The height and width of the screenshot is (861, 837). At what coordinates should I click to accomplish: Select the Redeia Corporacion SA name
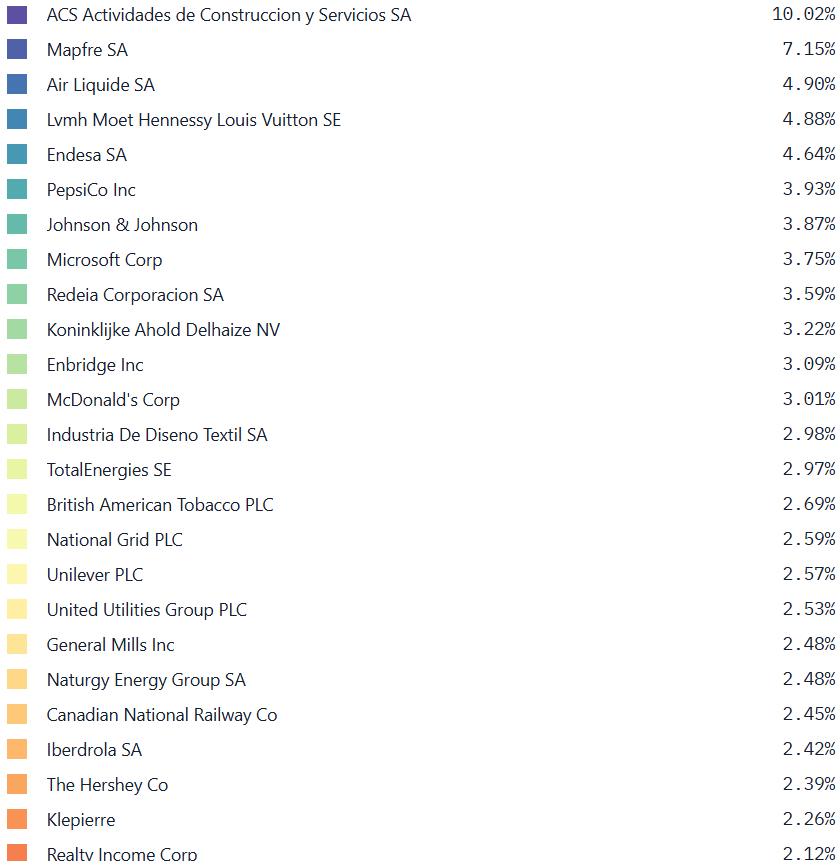(x=135, y=295)
